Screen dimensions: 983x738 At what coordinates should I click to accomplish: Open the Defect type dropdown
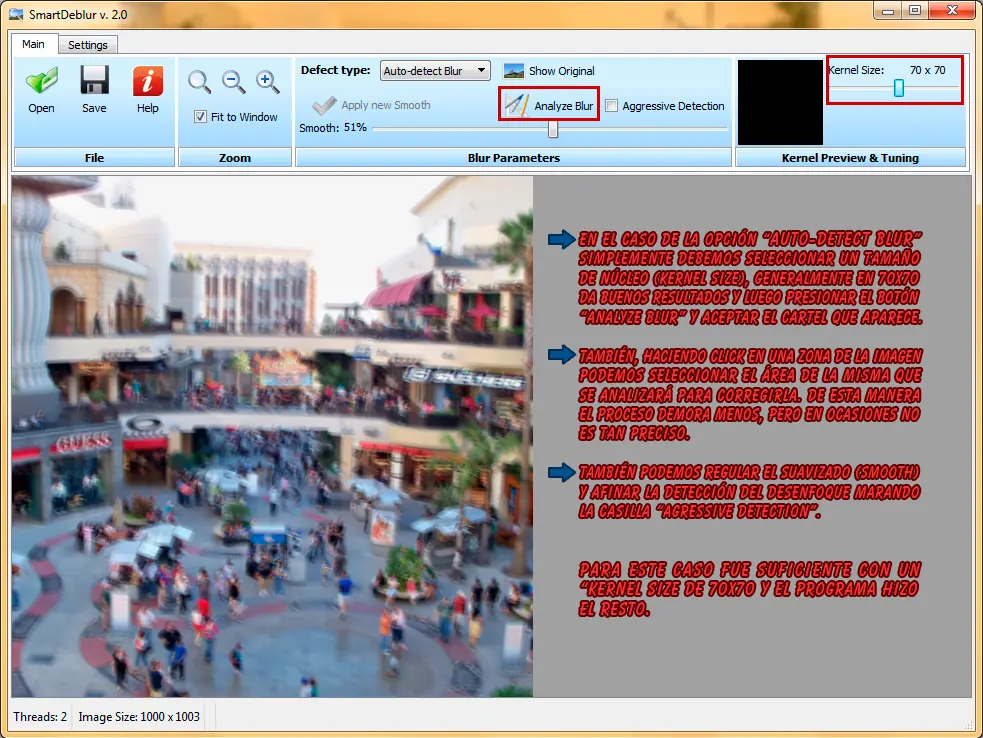[x=435, y=71]
